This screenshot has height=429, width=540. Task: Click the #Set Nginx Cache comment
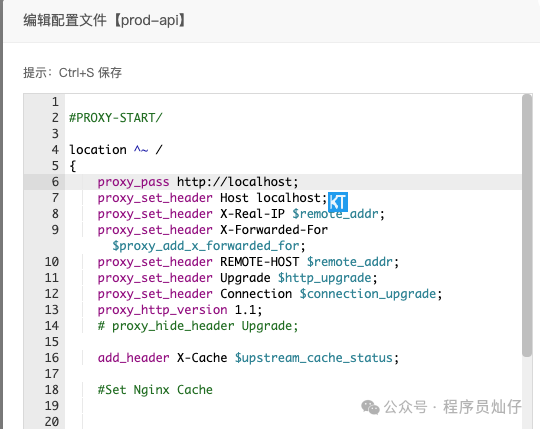coord(155,390)
